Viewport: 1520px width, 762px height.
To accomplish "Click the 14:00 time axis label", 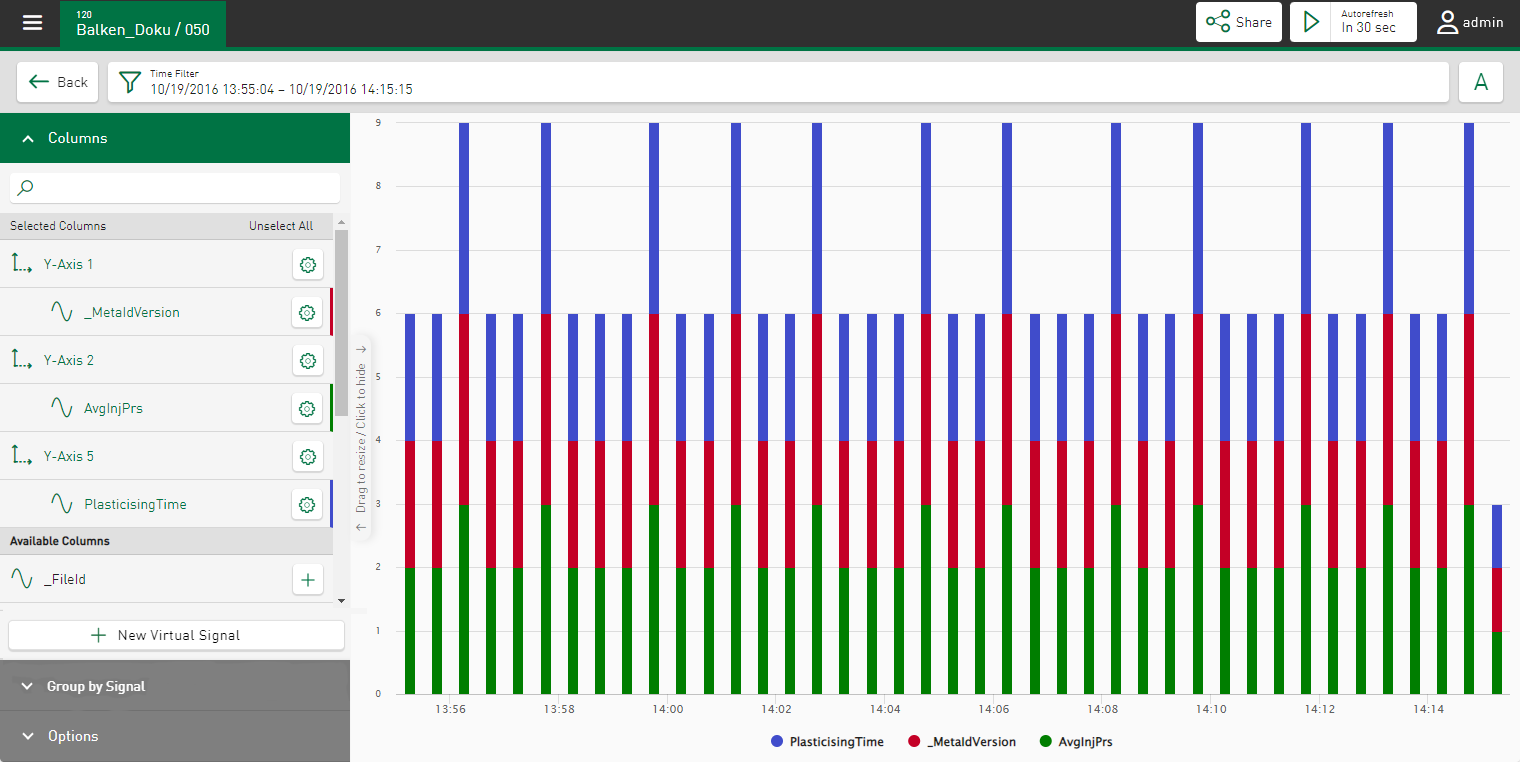I will 667,709.
